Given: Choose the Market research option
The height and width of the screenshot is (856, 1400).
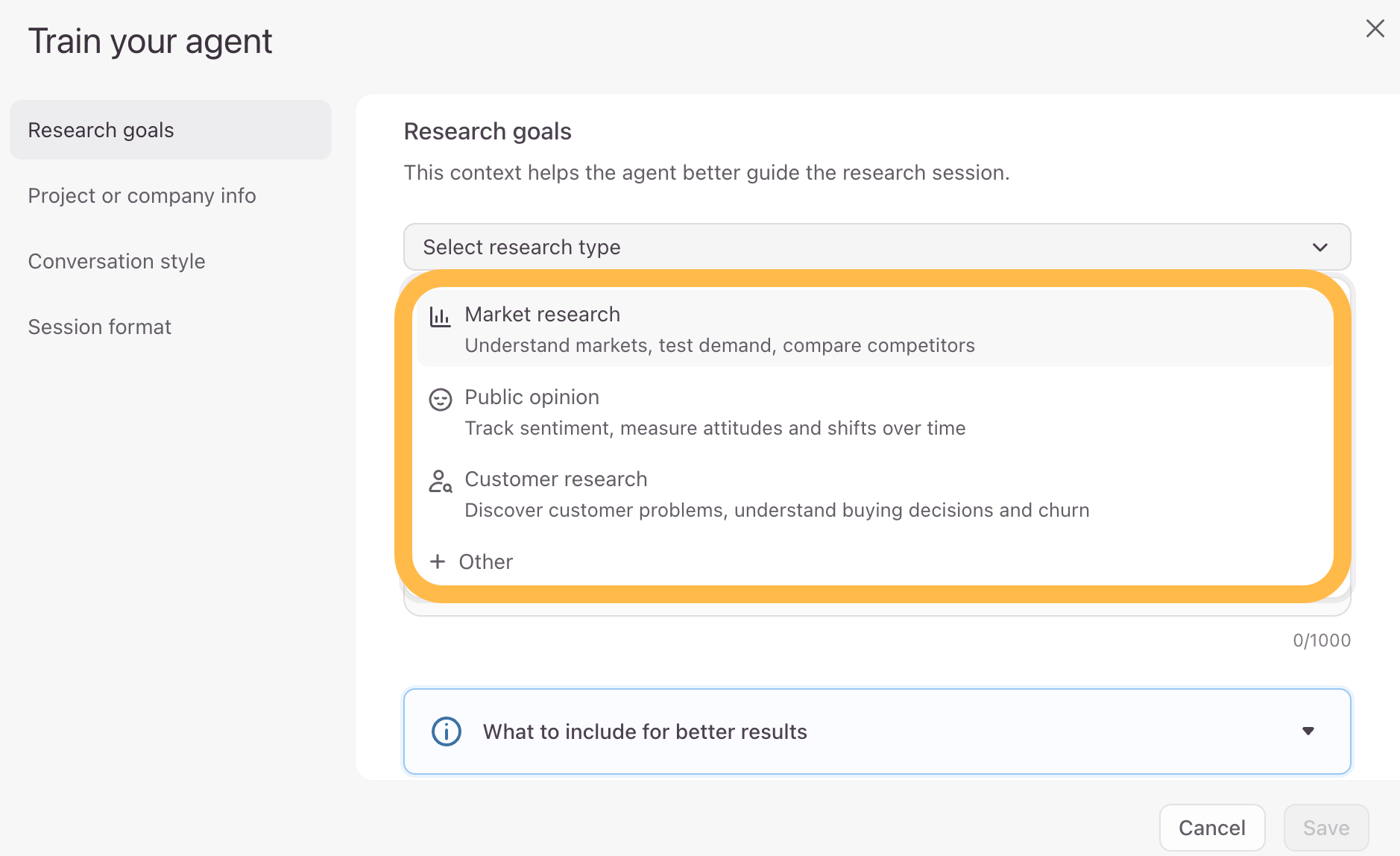Looking at the screenshot, I should 874,329.
